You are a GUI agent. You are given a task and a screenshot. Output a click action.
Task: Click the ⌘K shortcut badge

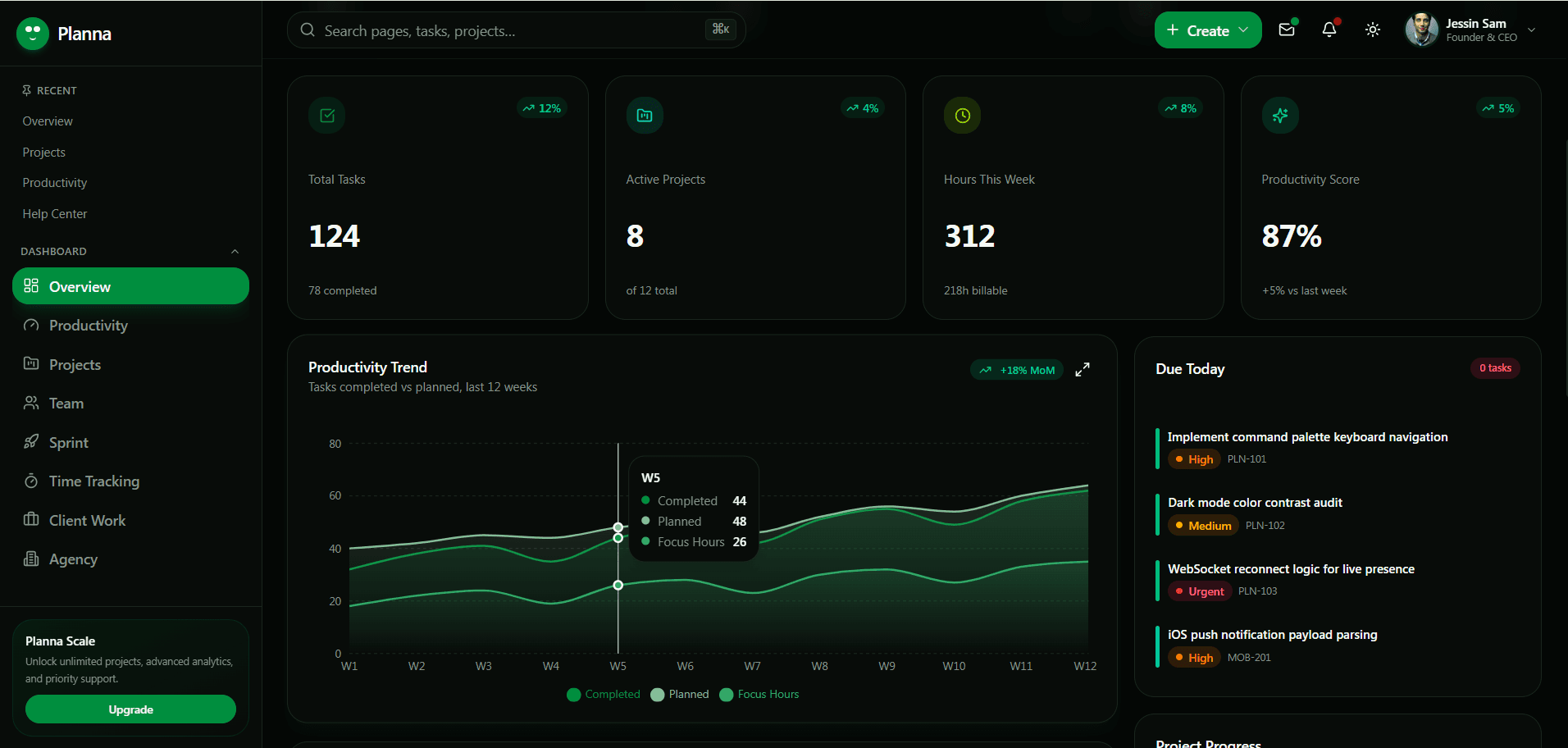(x=720, y=30)
